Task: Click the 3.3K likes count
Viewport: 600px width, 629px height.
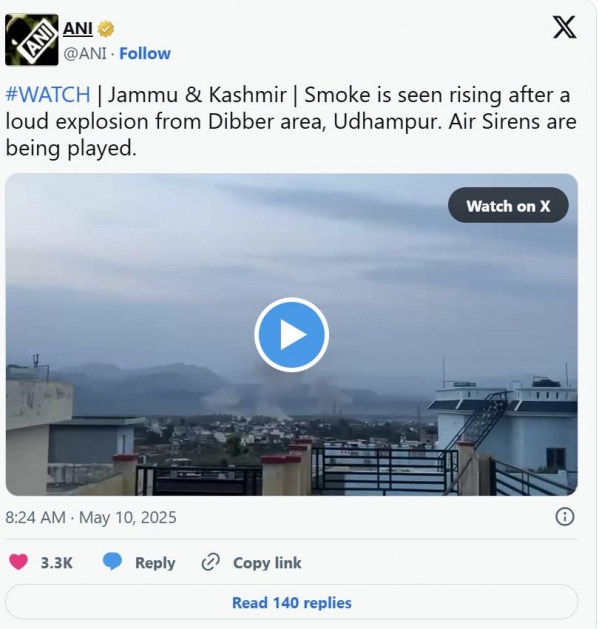Action: tap(57, 562)
